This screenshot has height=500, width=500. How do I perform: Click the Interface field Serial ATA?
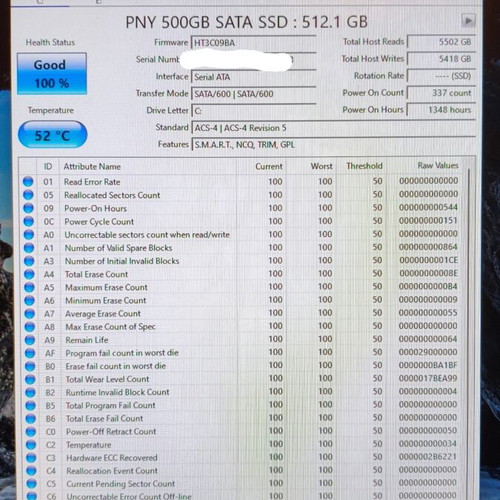253,77
